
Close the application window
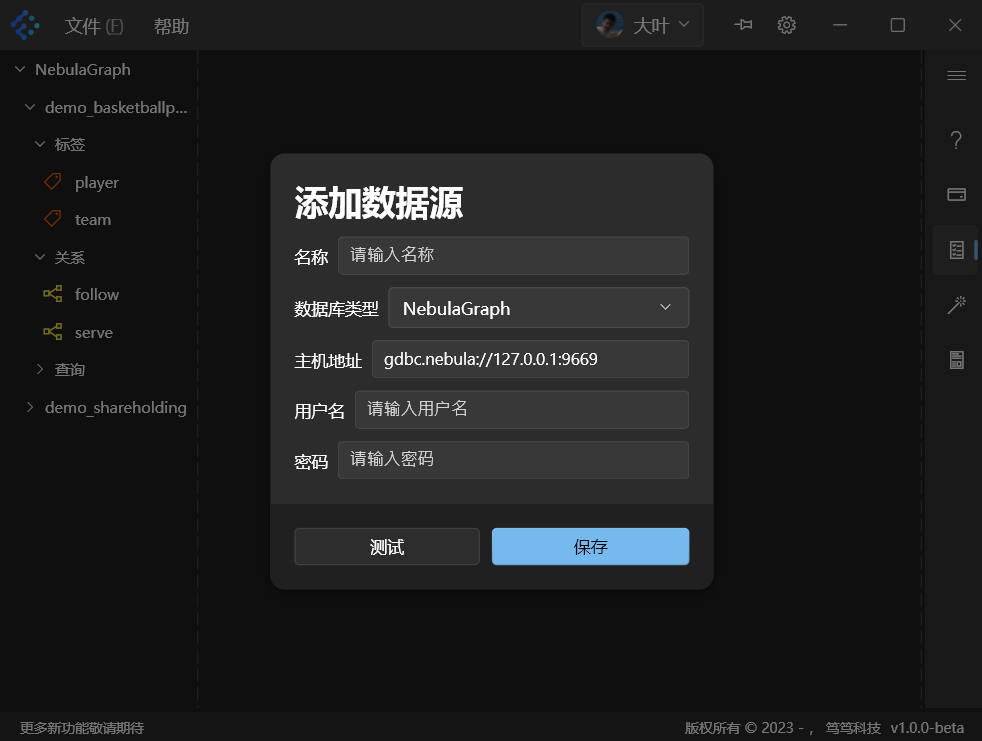955,25
